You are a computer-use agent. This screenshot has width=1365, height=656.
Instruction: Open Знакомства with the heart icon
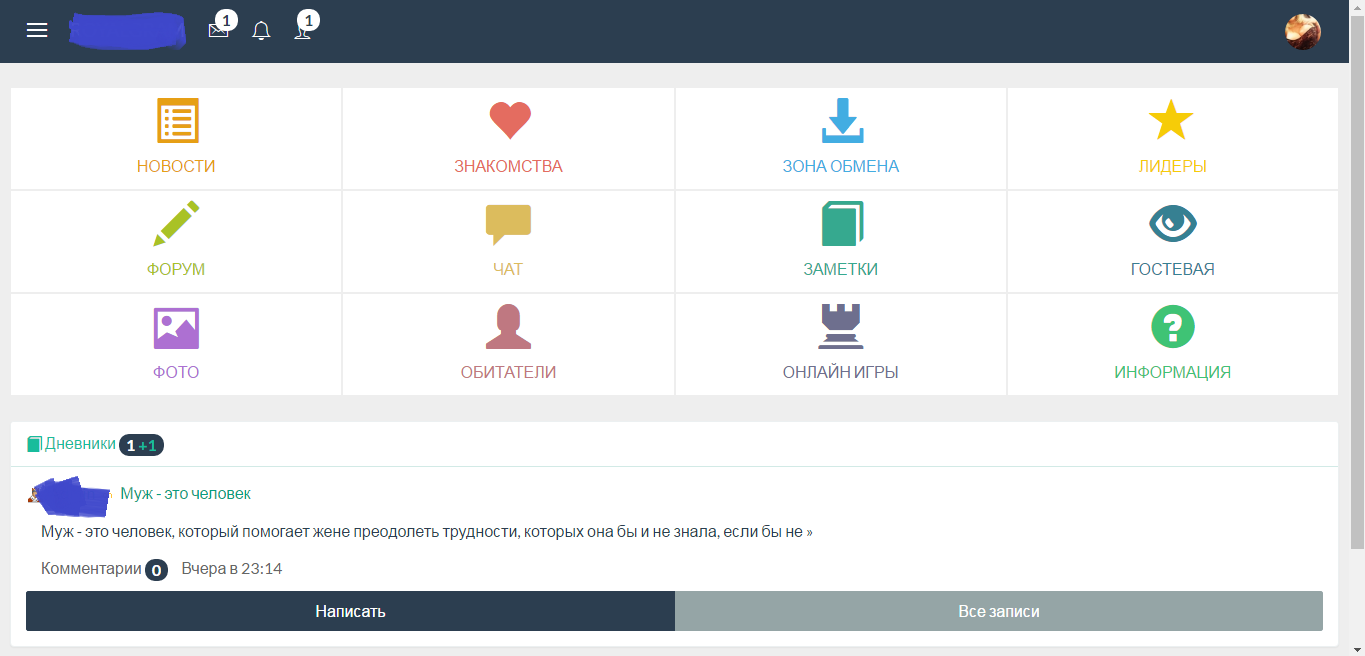click(509, 121)
